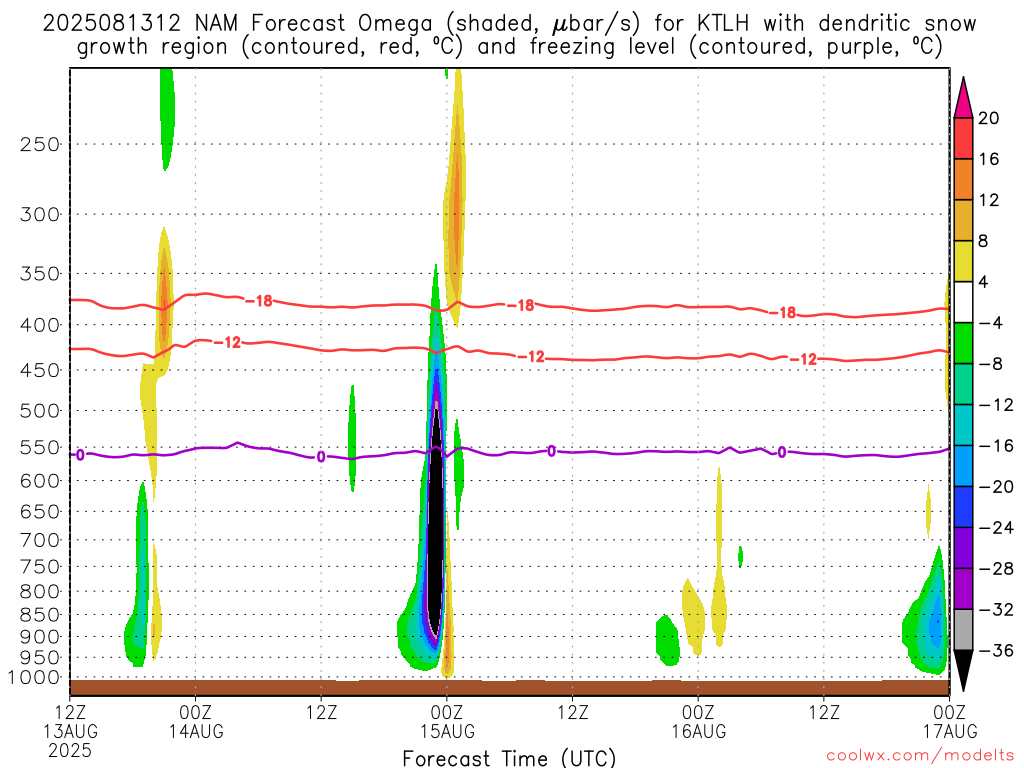Click the leftmost '-18' red contour label

coord(259,301)
